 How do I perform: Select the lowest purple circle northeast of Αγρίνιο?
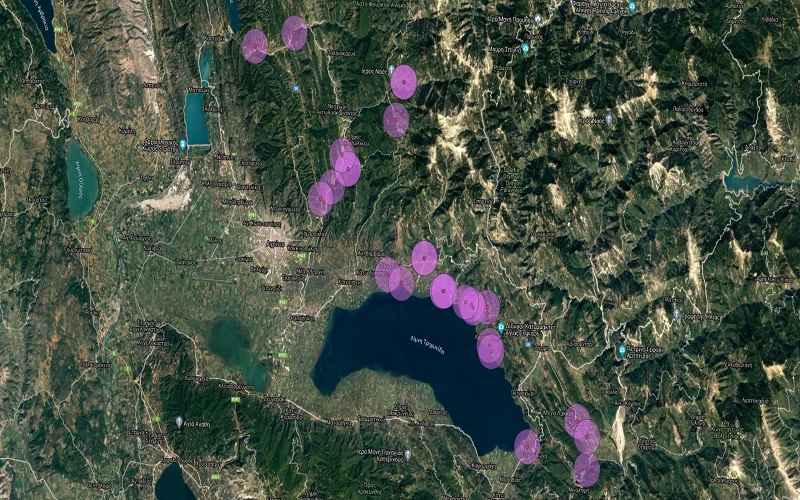point(320,199)
